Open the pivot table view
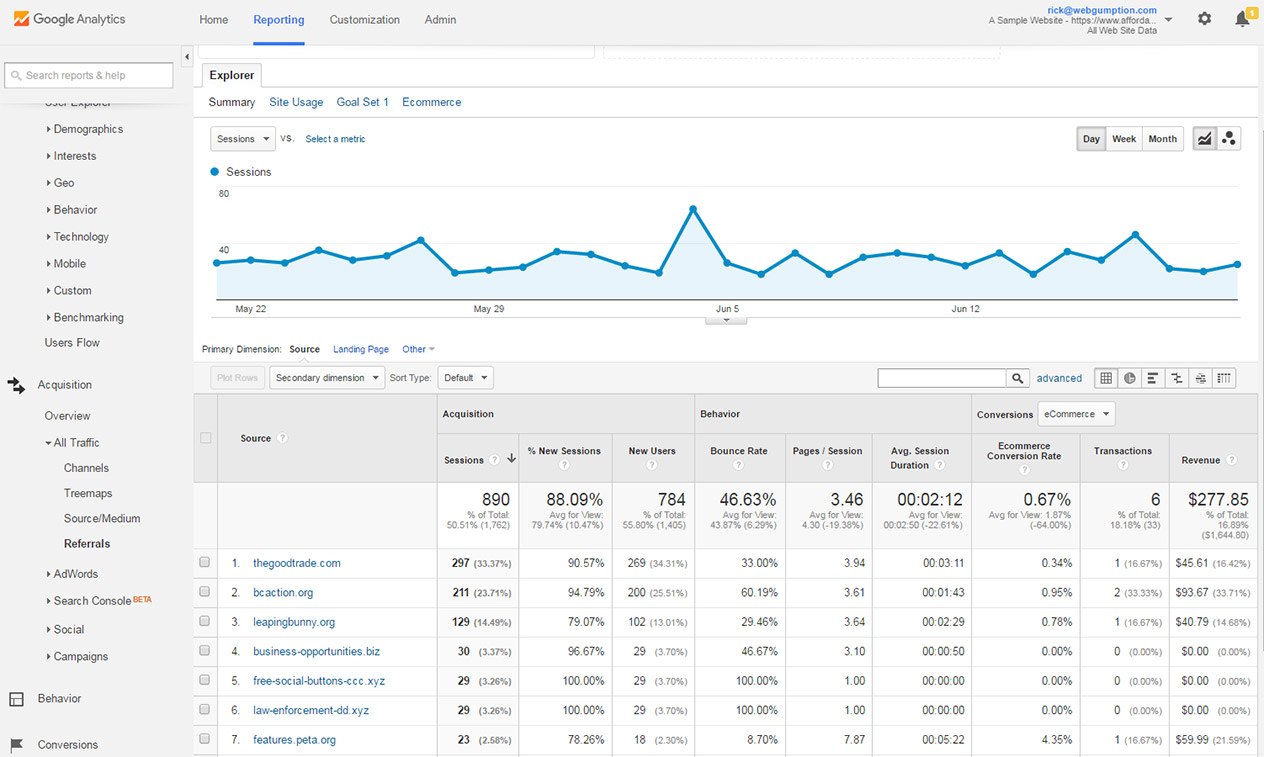 tap(1225, 378)
